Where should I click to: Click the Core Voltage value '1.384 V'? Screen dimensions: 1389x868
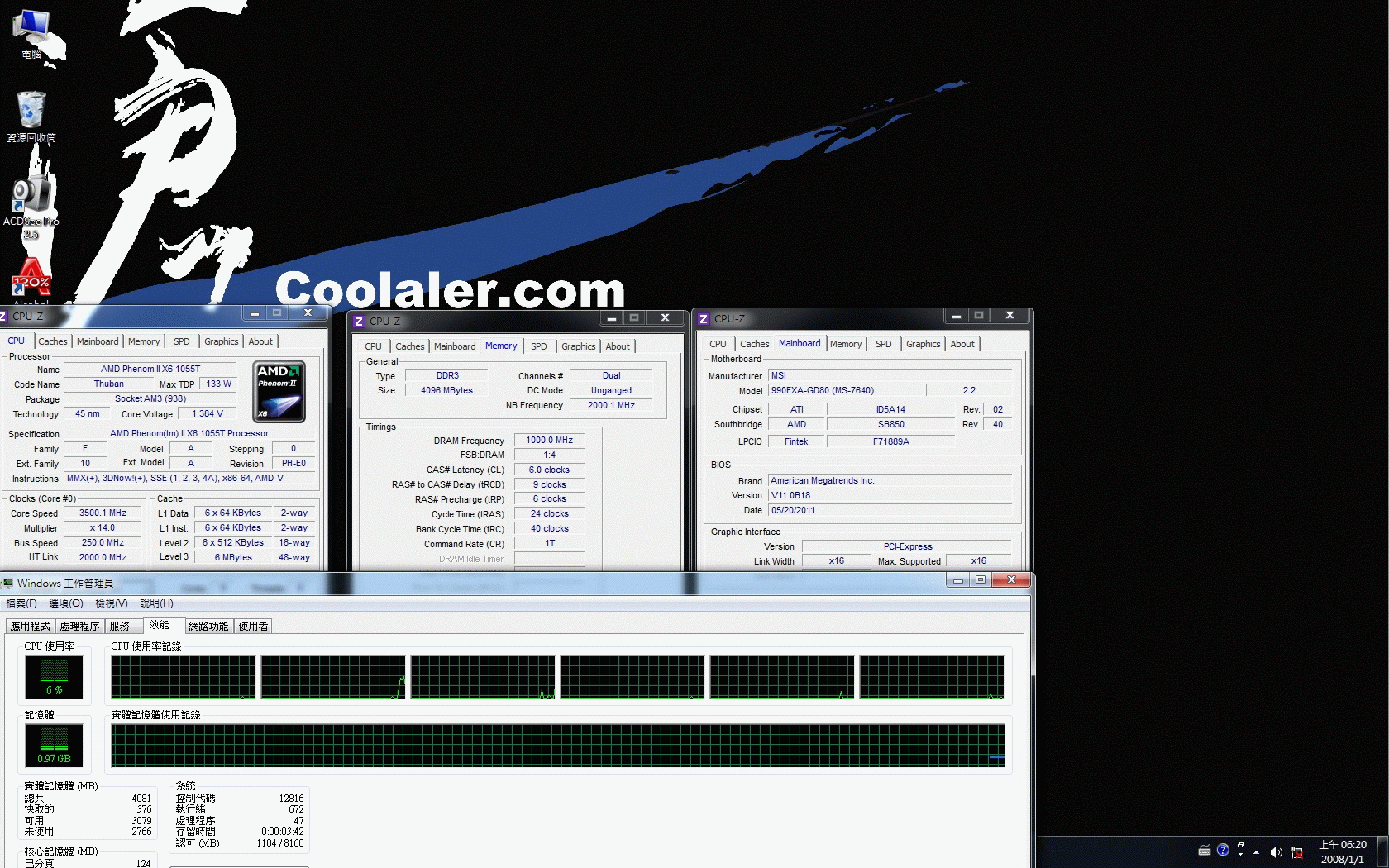pos(208,414)
